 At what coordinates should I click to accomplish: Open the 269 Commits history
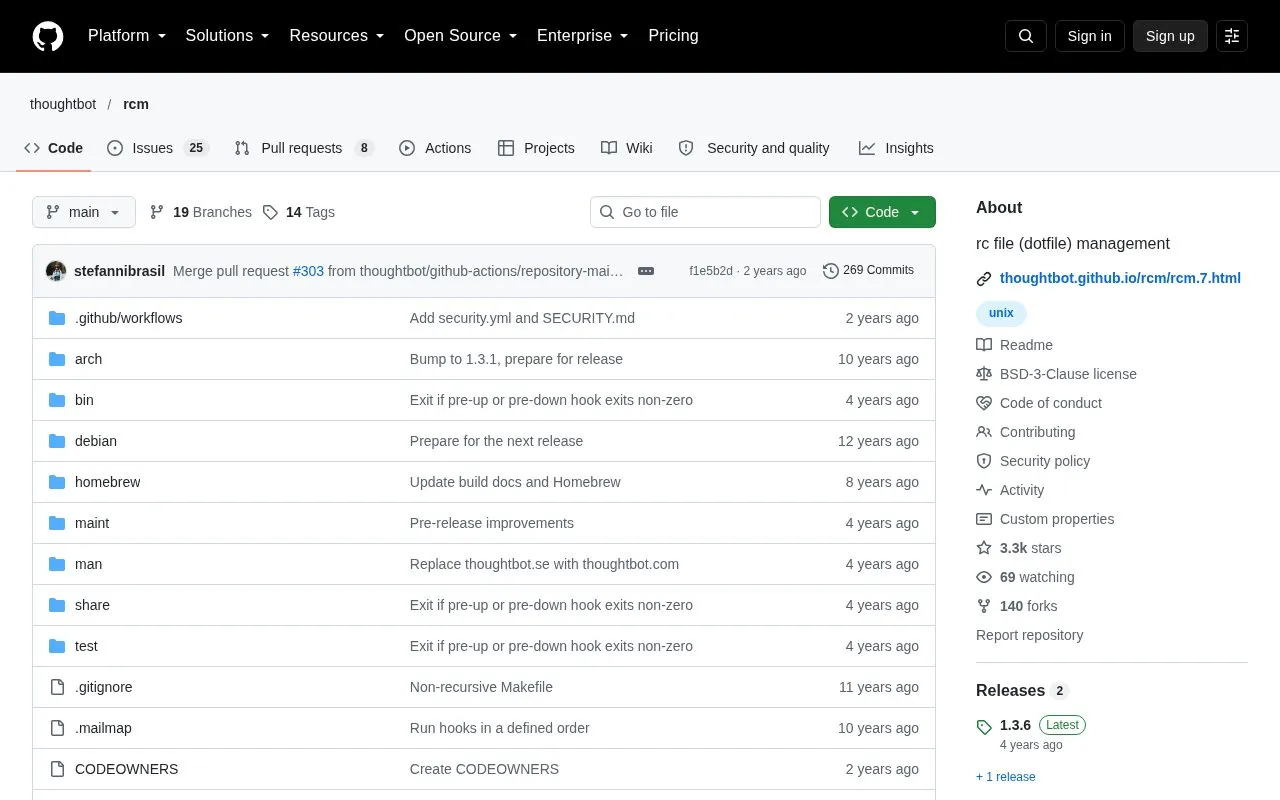868,270
